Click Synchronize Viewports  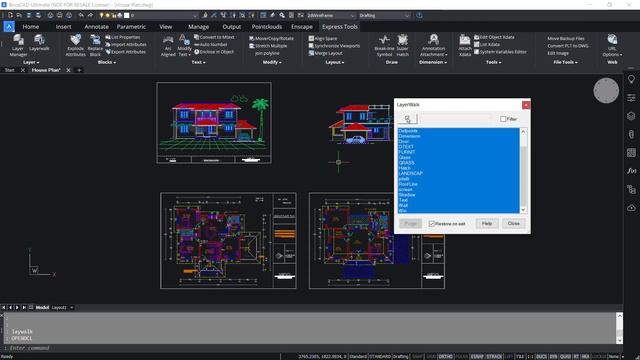point(334,46)
